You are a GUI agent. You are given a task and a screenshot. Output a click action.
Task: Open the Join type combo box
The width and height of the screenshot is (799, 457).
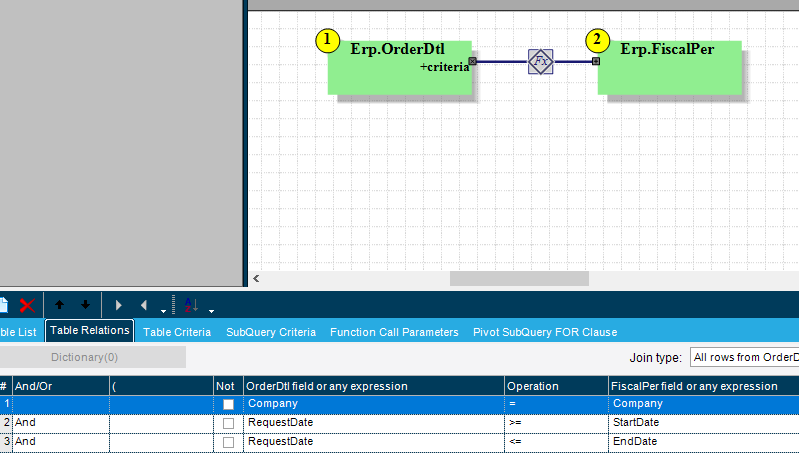coord(744,357)
